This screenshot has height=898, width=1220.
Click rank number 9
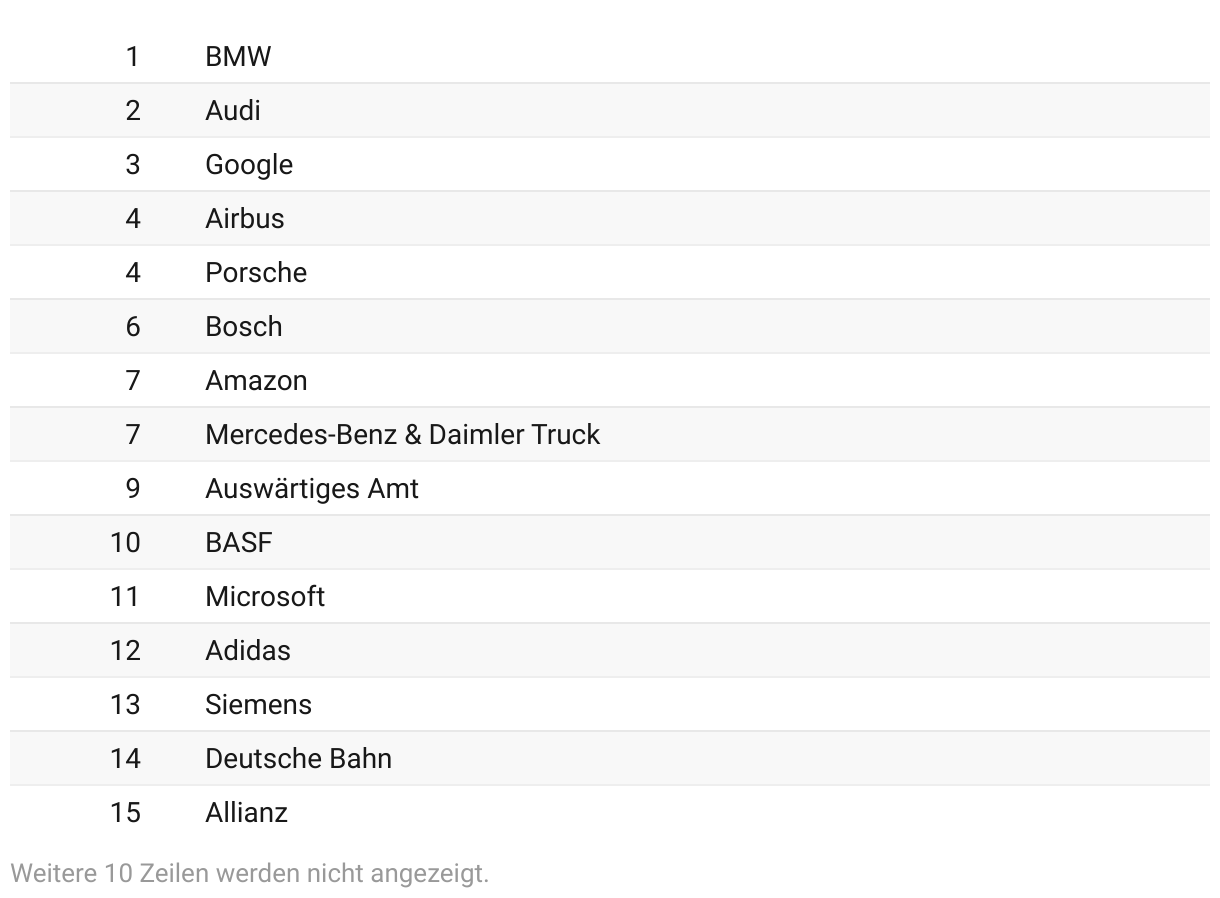point(133,488)
